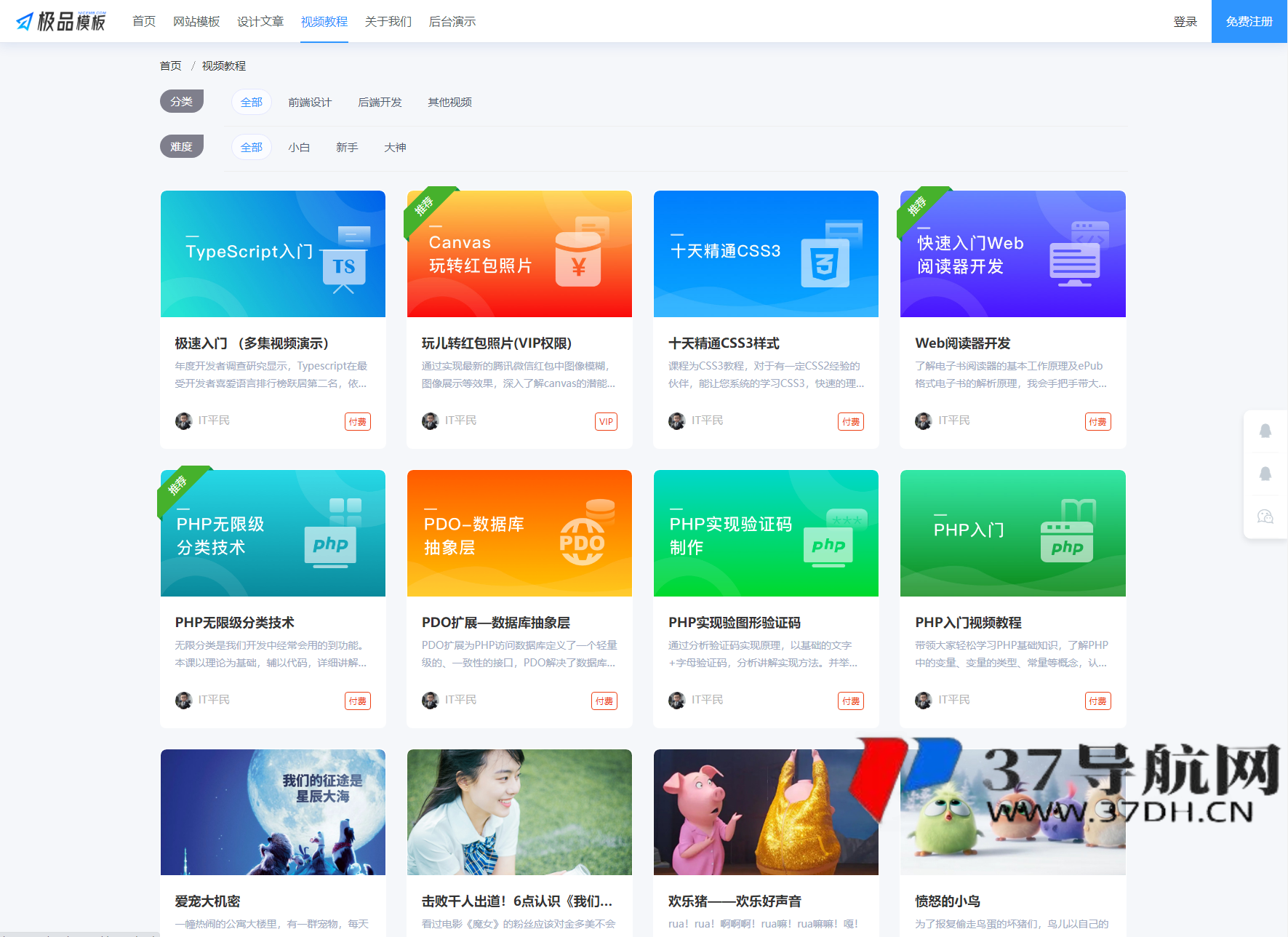This screenshot has width=1288, height=937.
Task: Open the PHP入门视频教程 course link
Action: [968, 623]
